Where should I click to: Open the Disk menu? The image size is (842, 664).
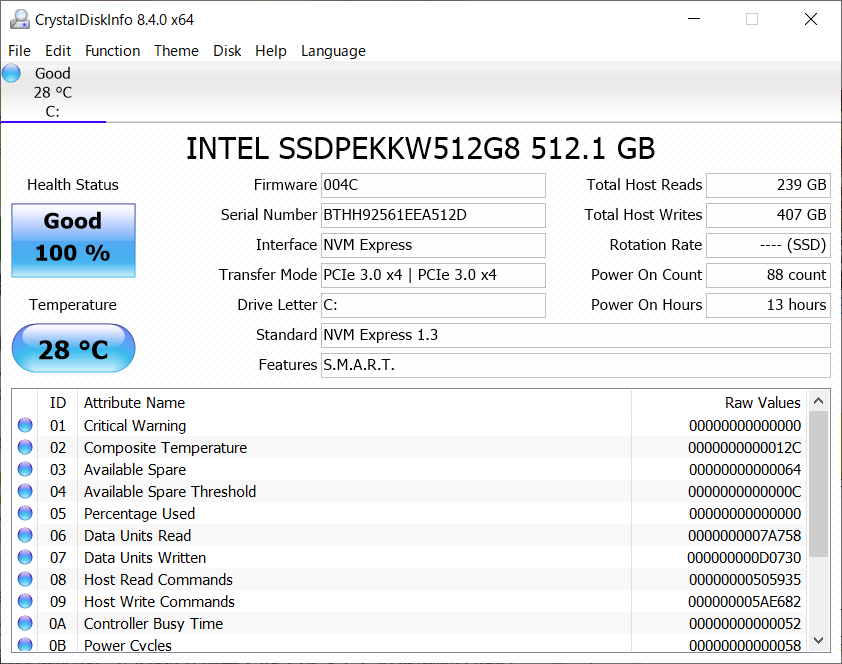click(227, 50)
